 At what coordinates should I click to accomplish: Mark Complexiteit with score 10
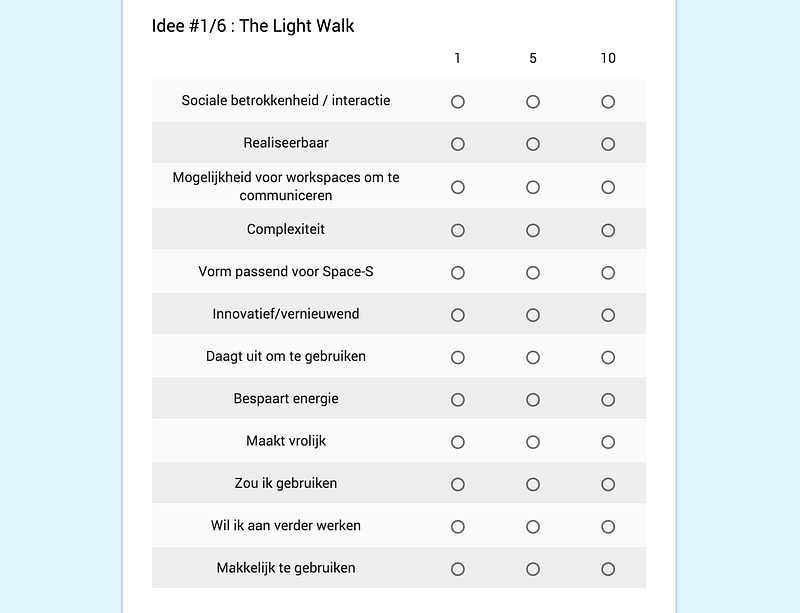click(608, 230)
